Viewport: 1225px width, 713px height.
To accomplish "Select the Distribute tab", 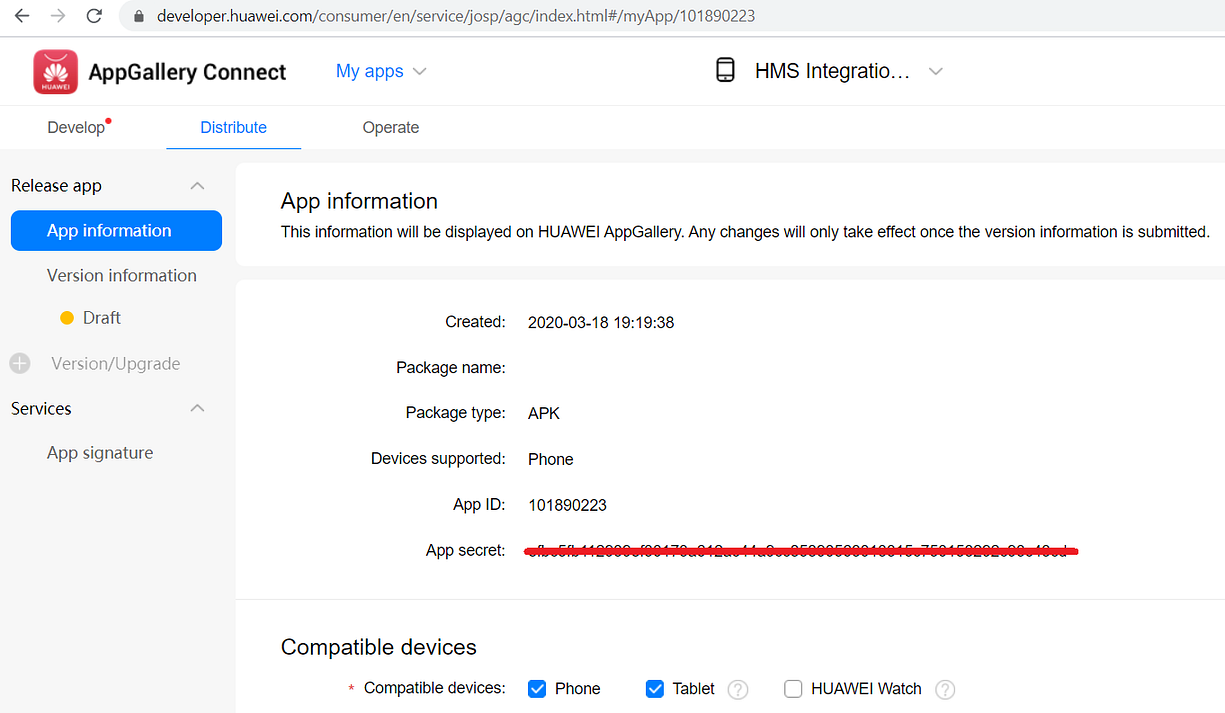I will [x=233, y=127].
